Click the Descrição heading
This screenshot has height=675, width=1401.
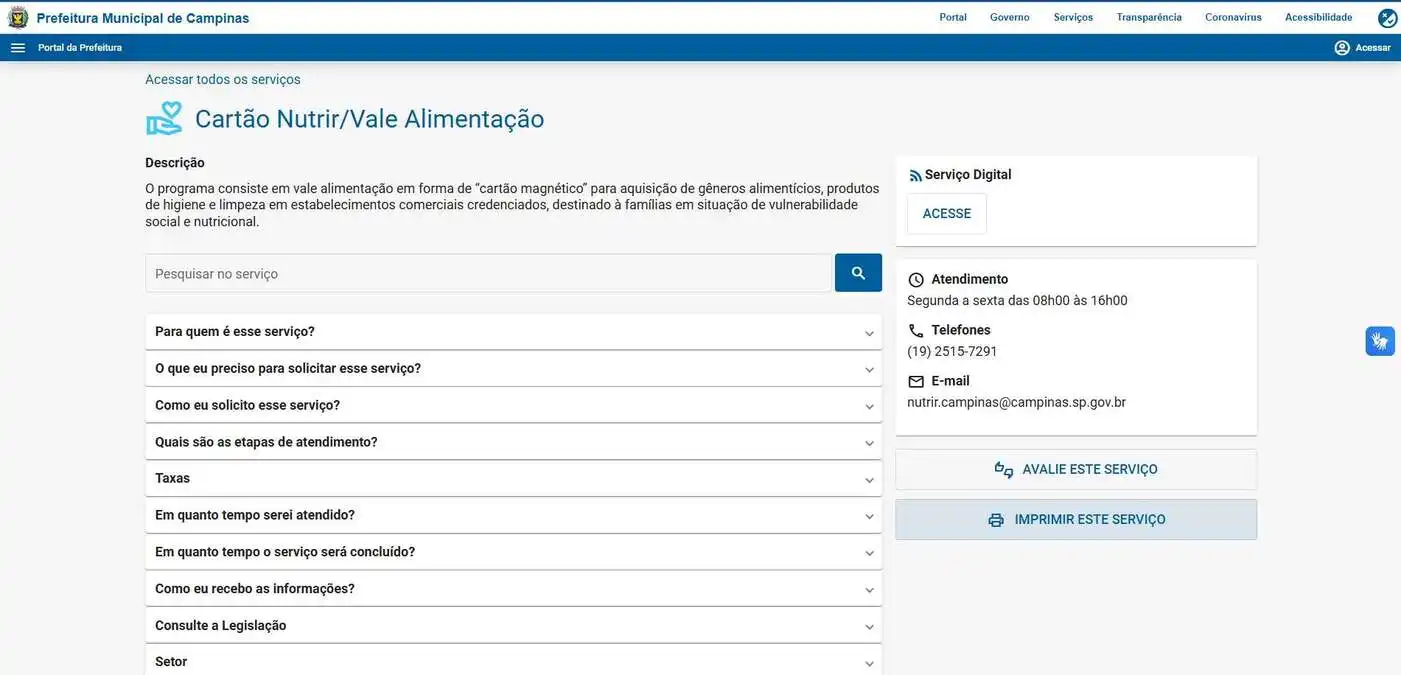(x=175, y=162)
